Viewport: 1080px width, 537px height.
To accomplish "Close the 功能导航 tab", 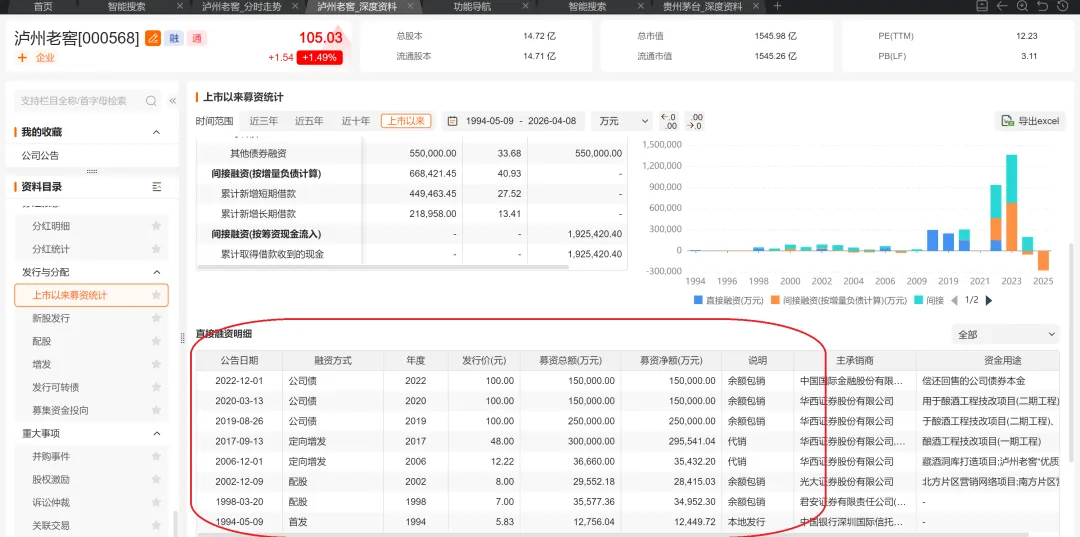I will (526, 6).
